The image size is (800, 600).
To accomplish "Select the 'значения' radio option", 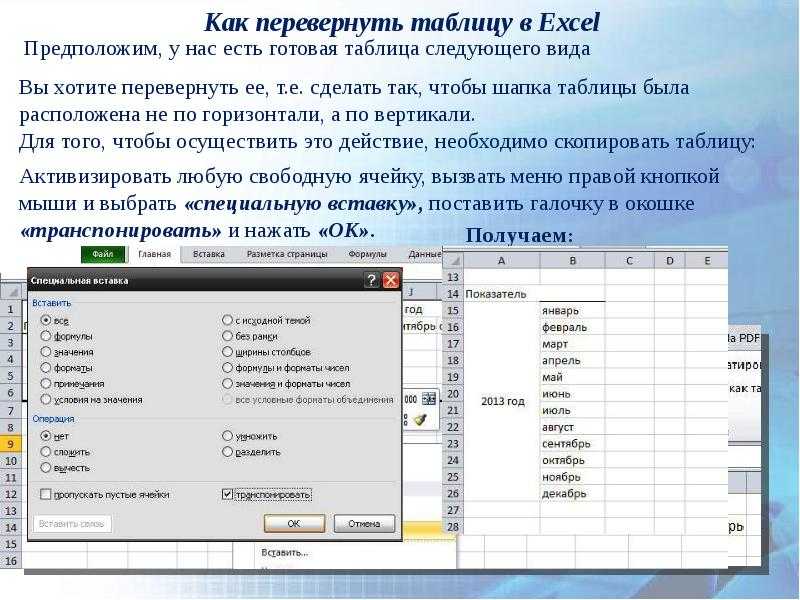I will tap(46, 352).
